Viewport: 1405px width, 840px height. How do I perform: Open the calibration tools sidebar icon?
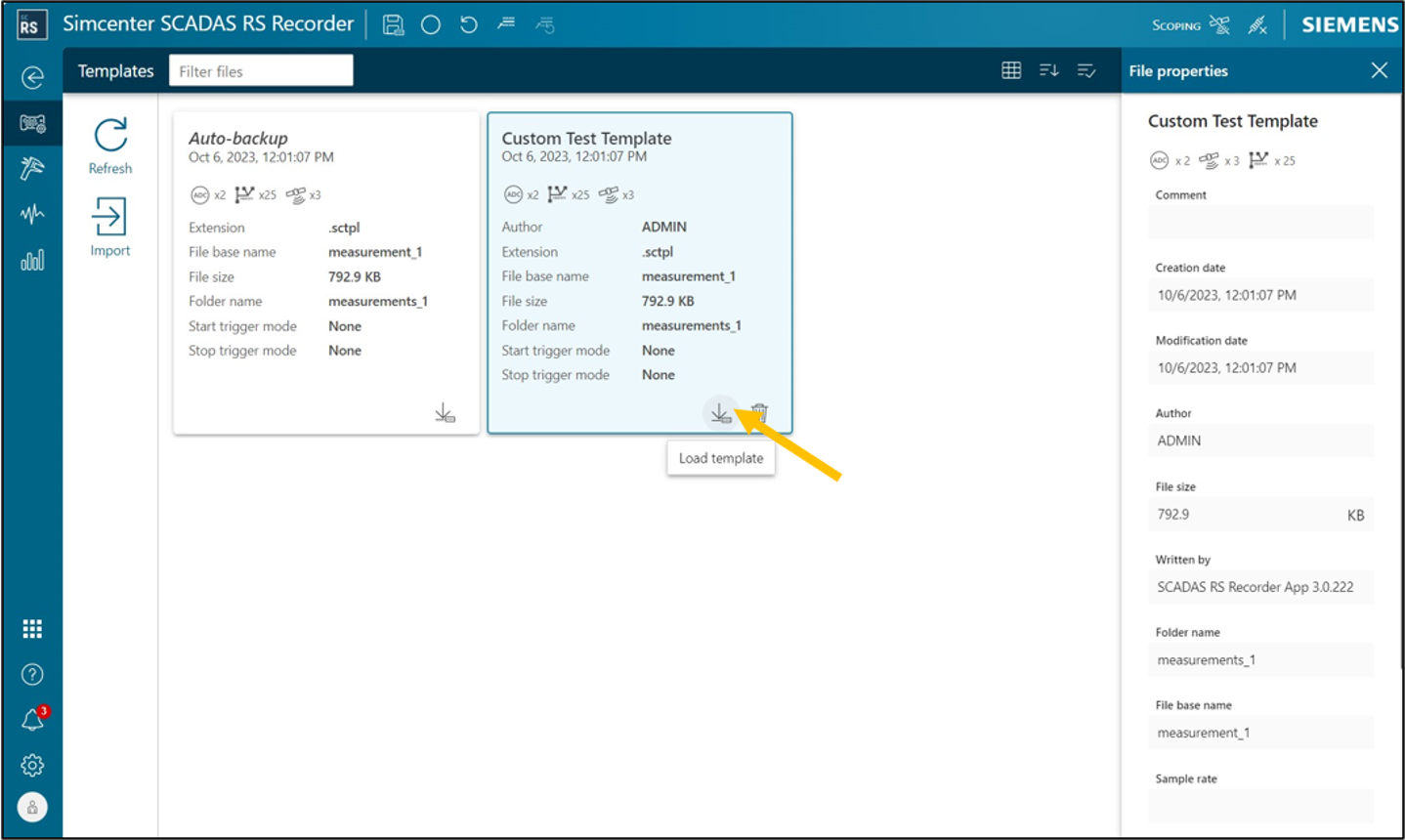pyautogui.click(x=32, y=168)
